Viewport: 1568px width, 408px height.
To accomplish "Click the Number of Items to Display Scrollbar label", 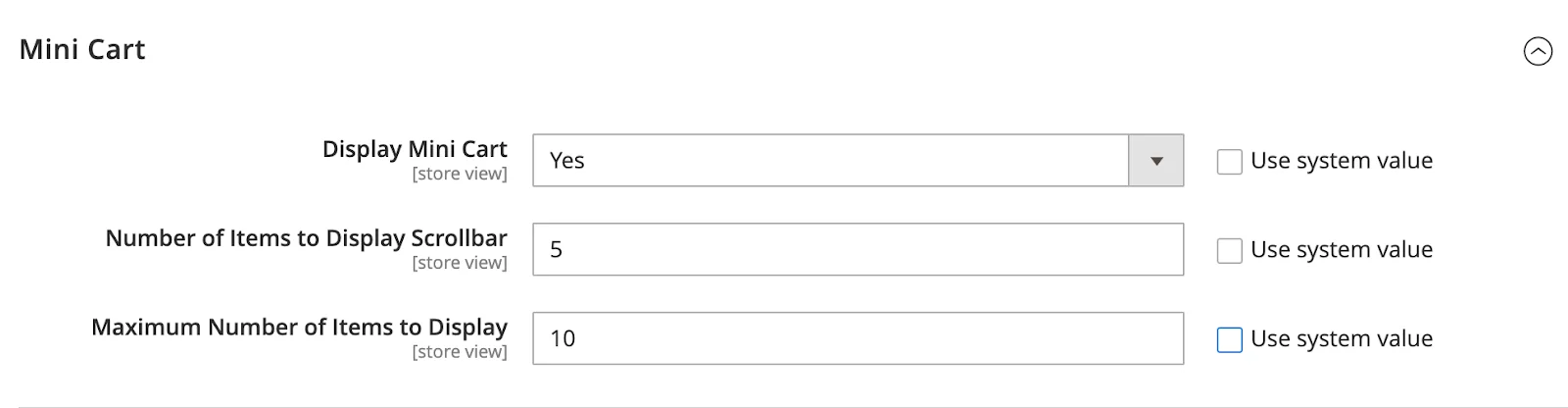I will tap(306, 238).
